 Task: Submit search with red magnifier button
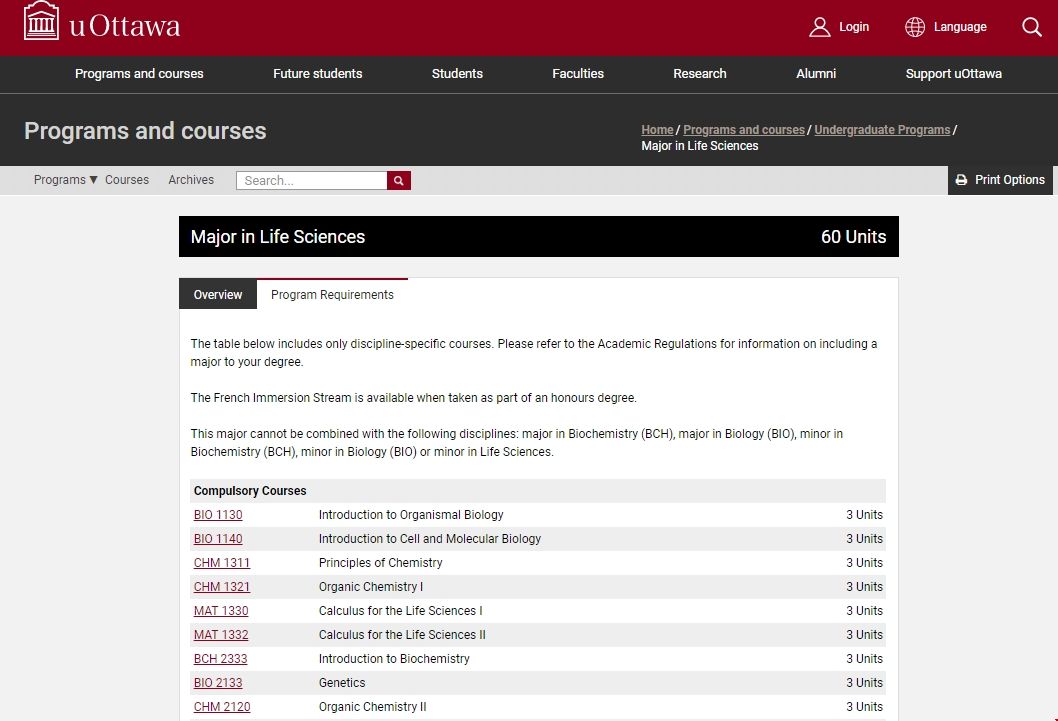click(399, 181)
